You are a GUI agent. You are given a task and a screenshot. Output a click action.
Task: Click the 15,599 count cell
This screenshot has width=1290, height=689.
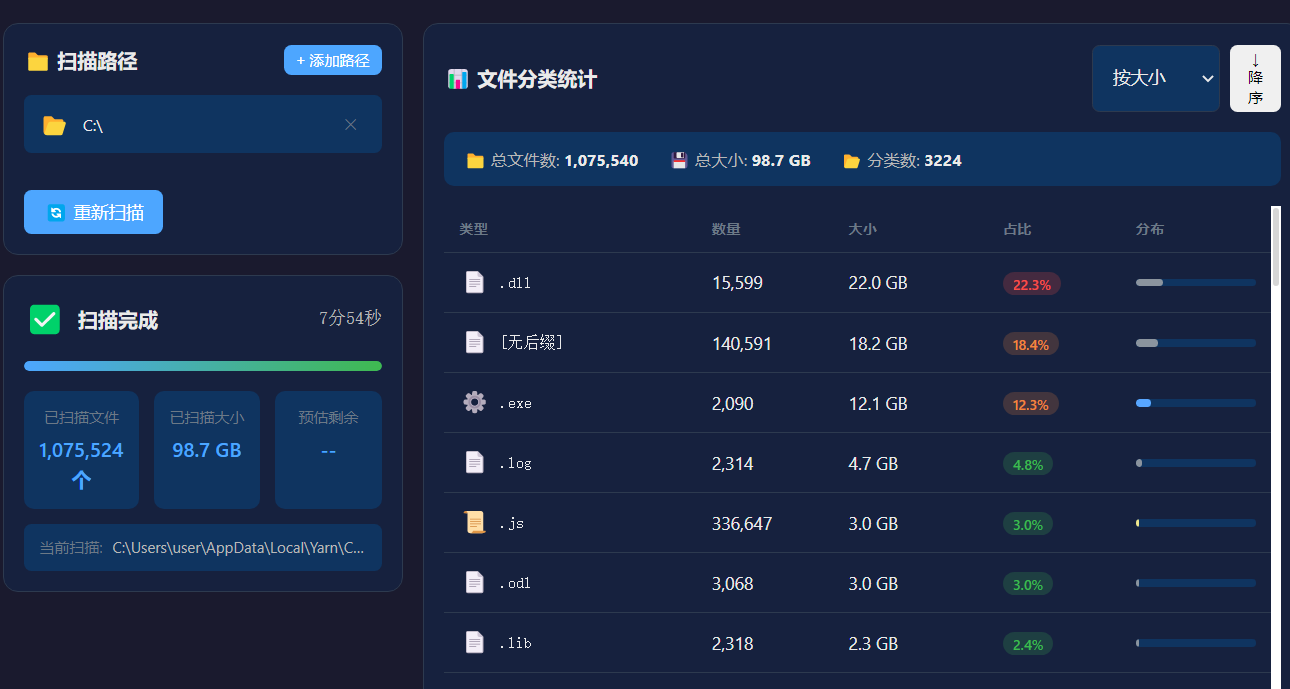click(737, 283)
